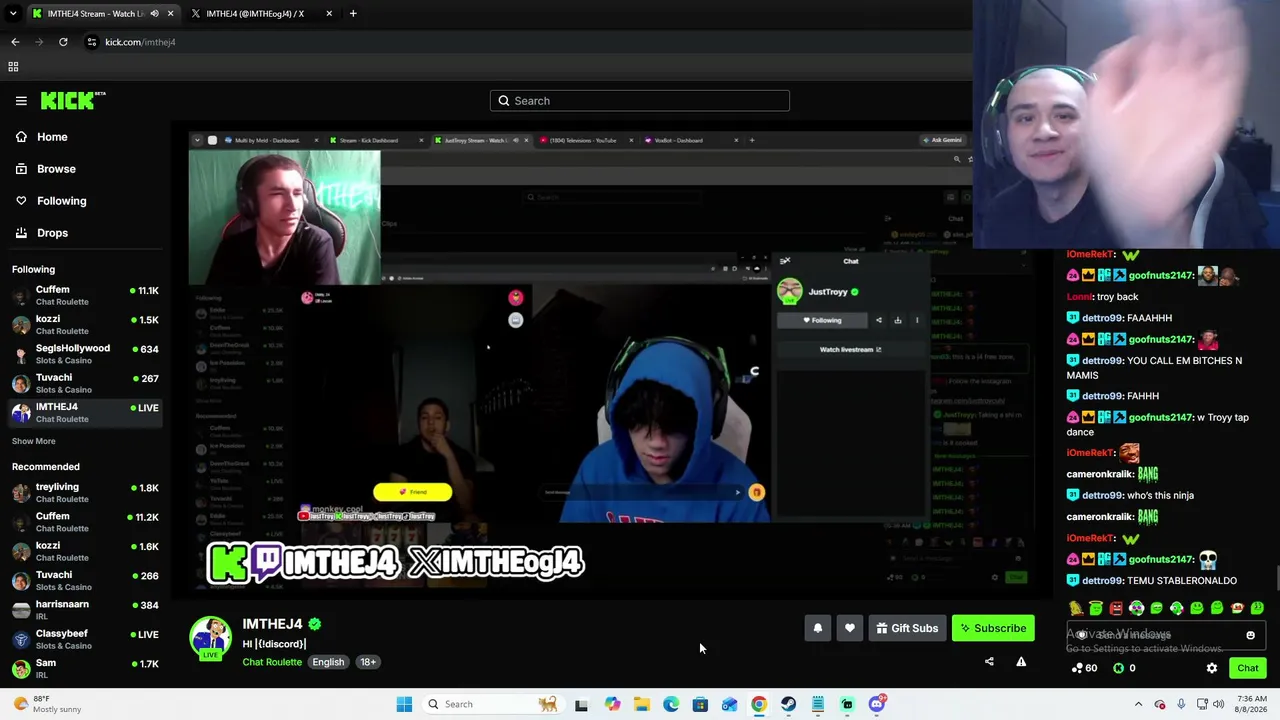Image resolution: width=1280 pixels, height=720 pixels.
Task: Click the first green emote above message box
Action: (1096, 608)
